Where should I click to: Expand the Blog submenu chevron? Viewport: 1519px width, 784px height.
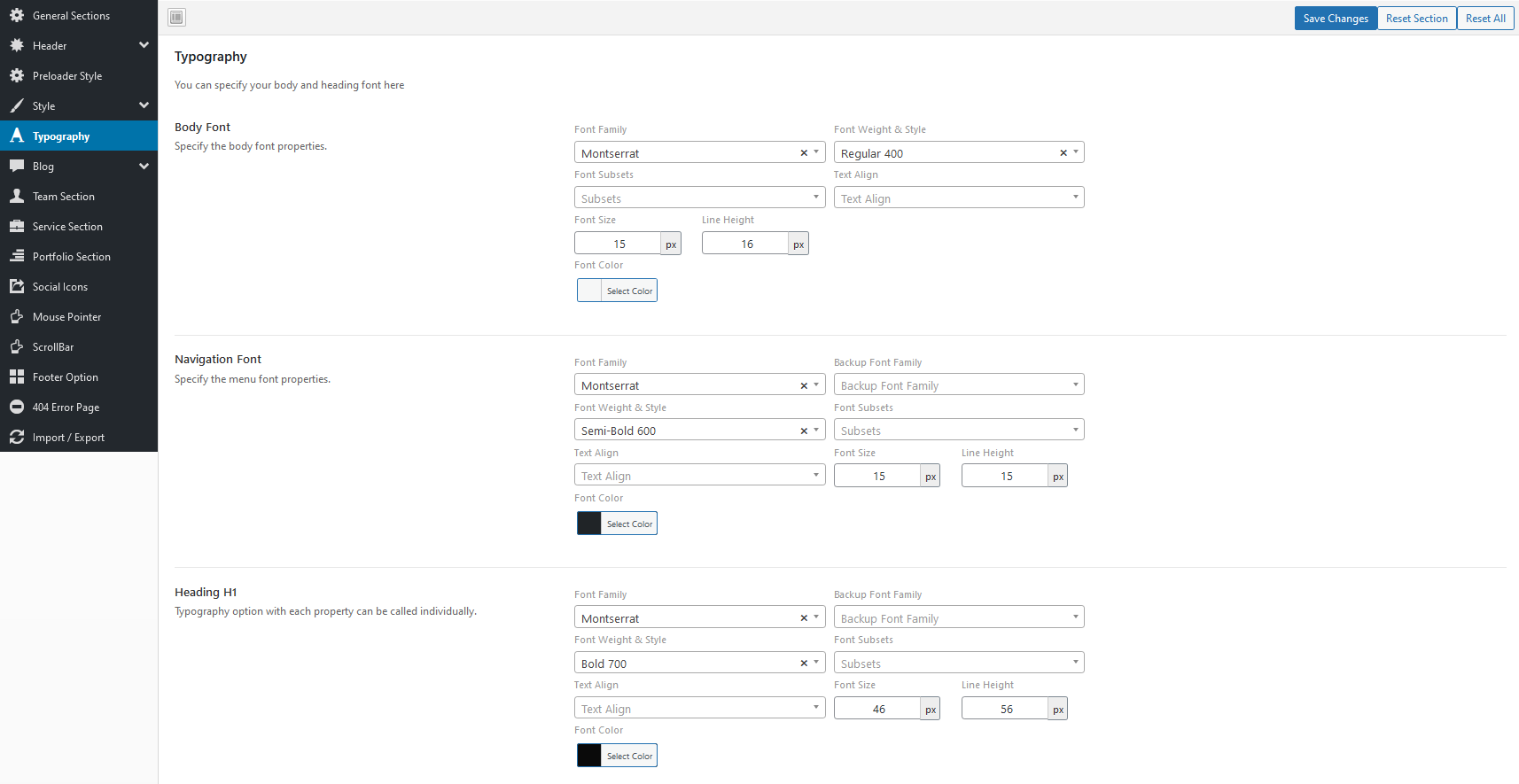pyautogui.click(x=144, y=166)
